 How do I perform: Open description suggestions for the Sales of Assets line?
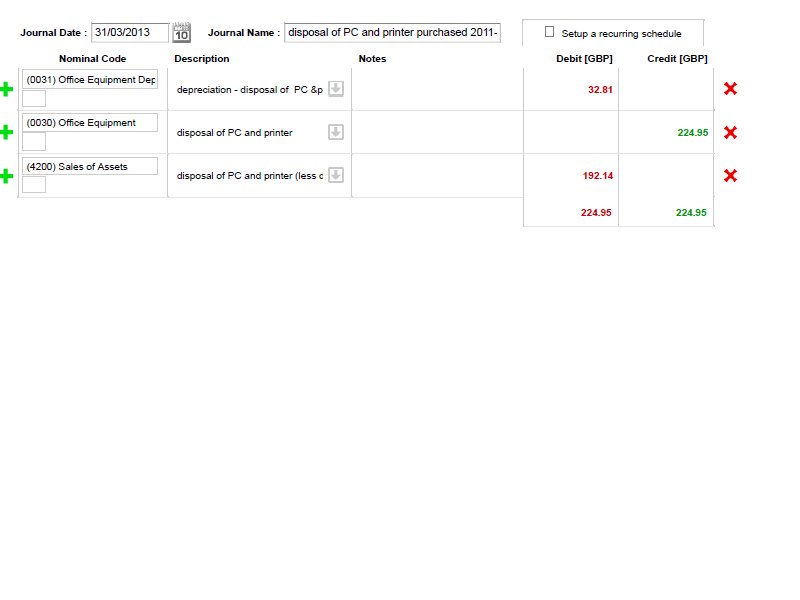[334, 175]
